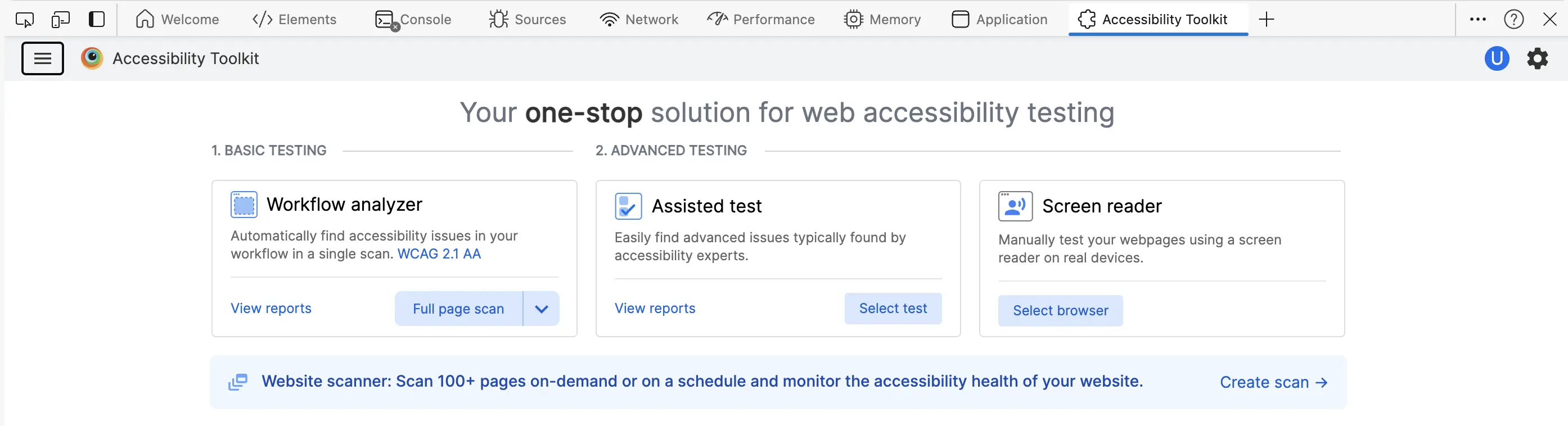Open the user profile avatar
The width and height of the screenshot is (1568, 426).
[1496, 58]
